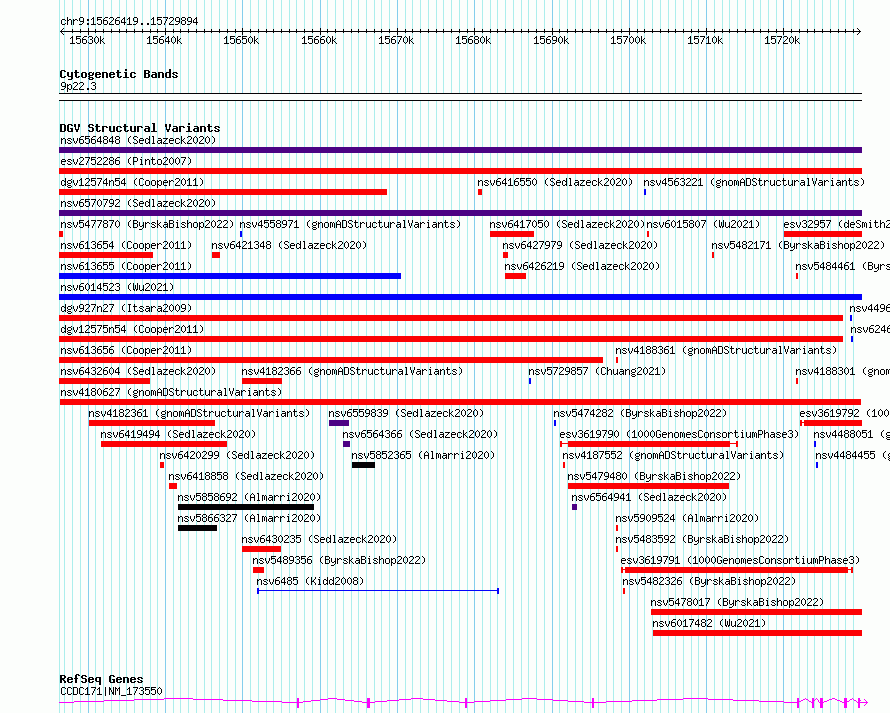890x713 pixels.
Task: Select nsv5483592 (ByrskaBishop2022) label
Action: (x=702, y=539)
